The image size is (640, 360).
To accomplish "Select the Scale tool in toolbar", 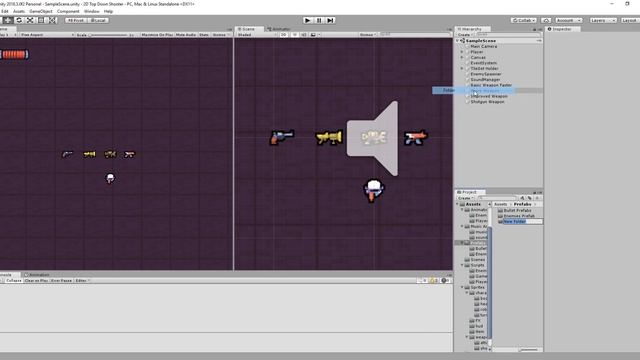I will coord(30,20).
